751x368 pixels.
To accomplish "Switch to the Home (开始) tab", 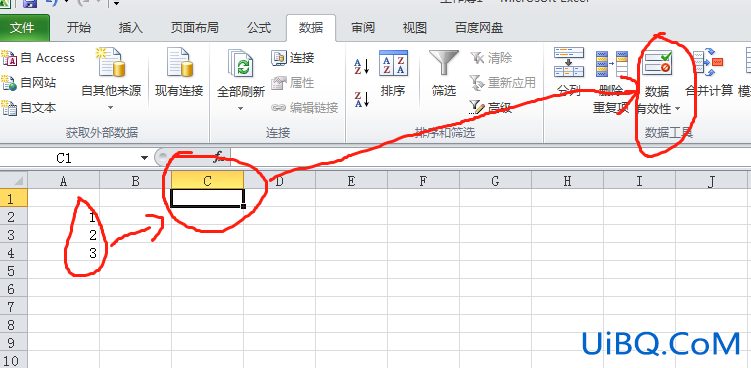I will coord(79,28).
